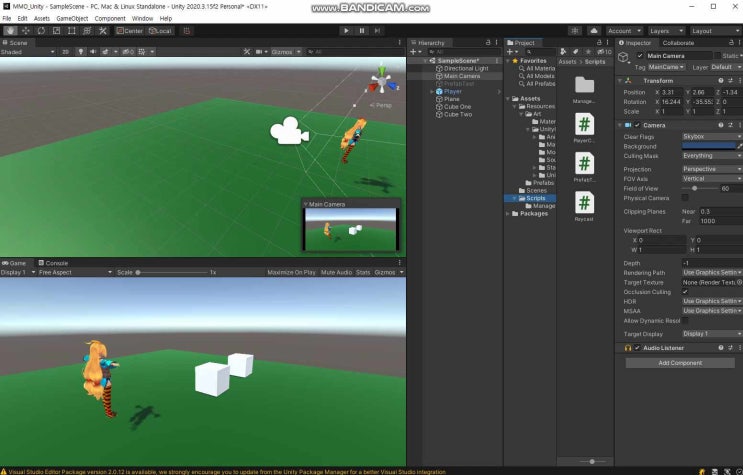Disable the Audio Listener component checkbox

pyautogui.click(x=637, y=348)
